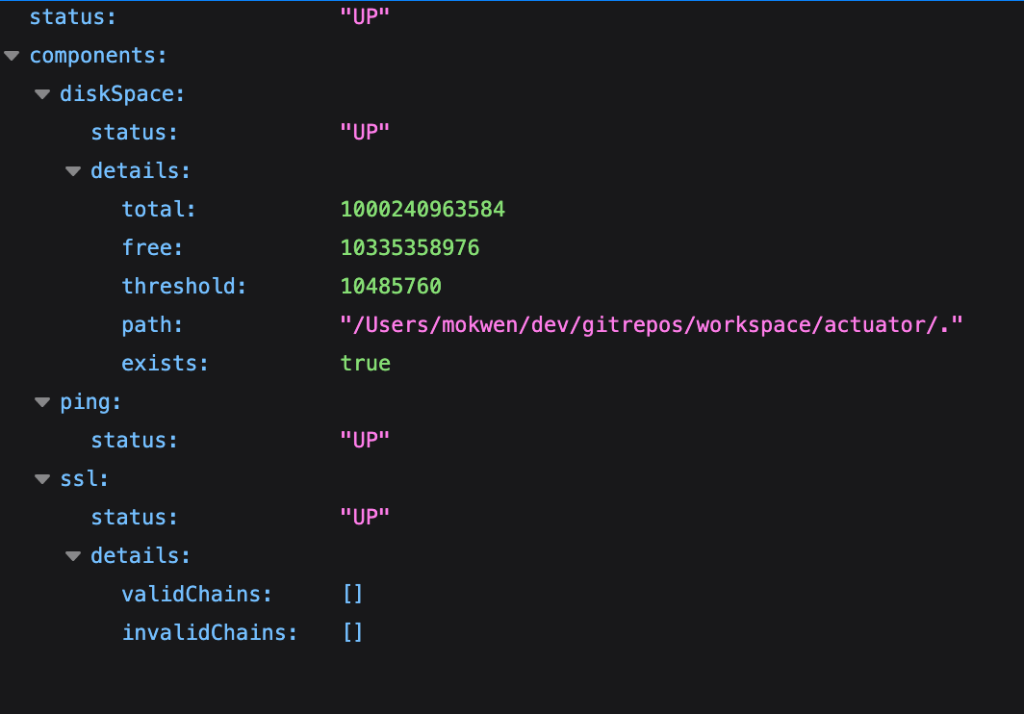Click the true value of exists
The height and width of the screenshot is (714, 1024).
point(365,363)
